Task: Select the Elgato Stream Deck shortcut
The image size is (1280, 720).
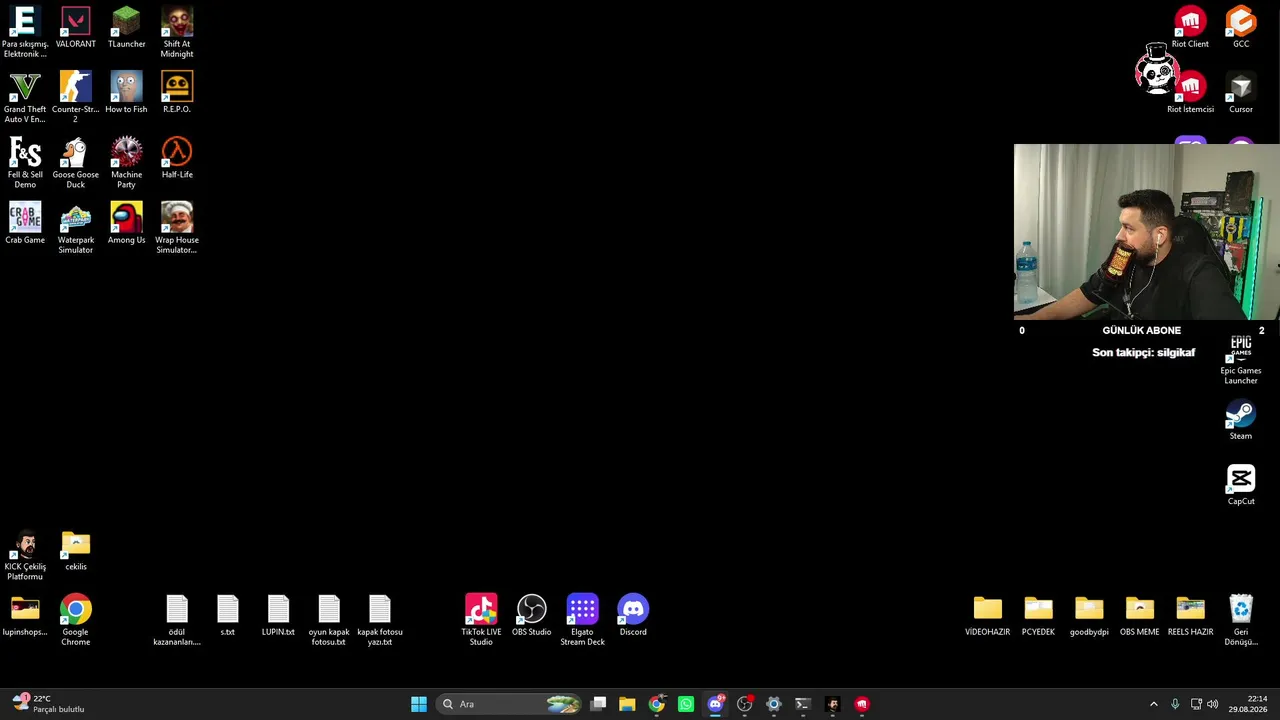Action: (582, 620)
